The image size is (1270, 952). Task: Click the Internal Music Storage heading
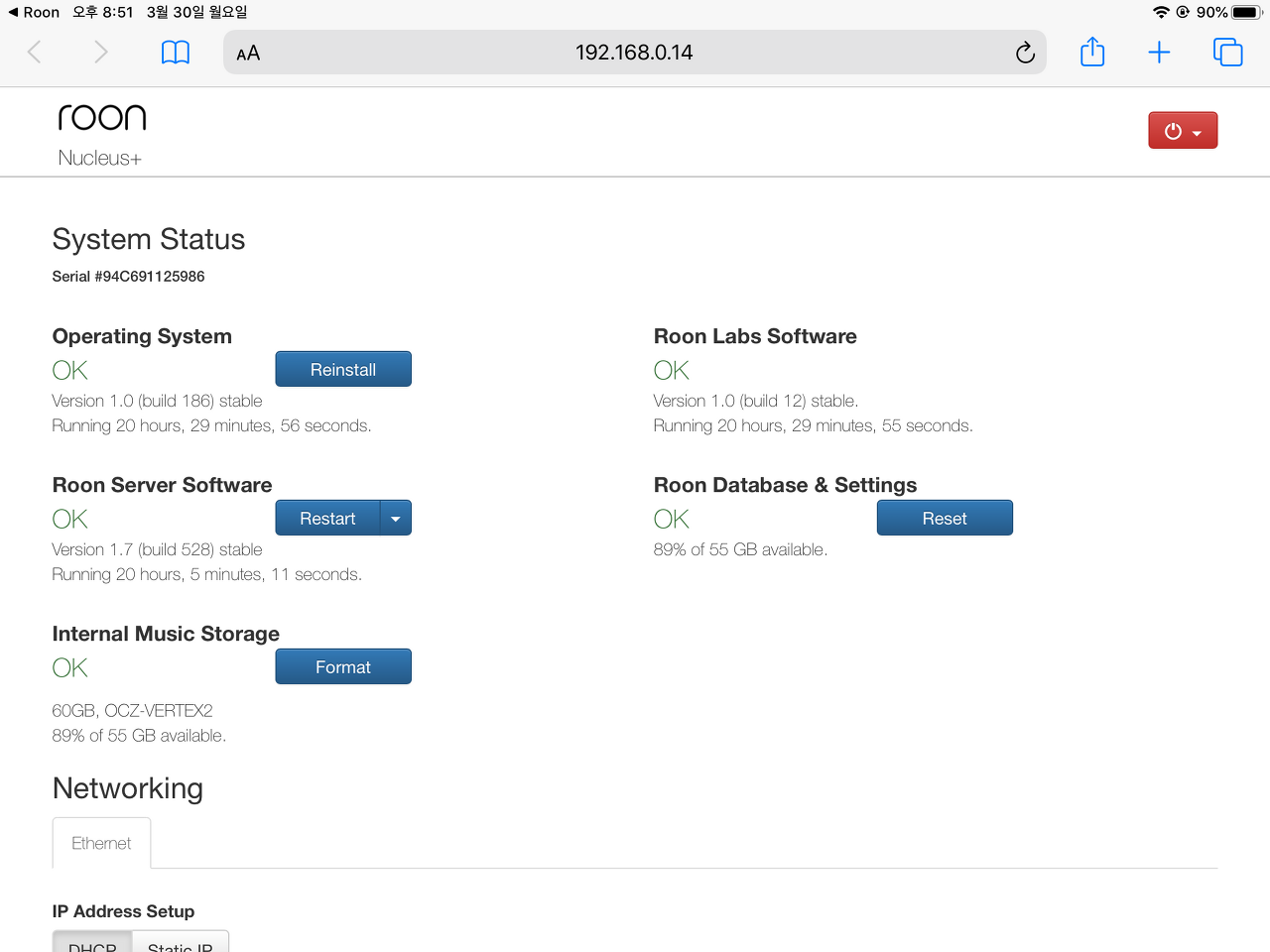click(x=166, y=634)
